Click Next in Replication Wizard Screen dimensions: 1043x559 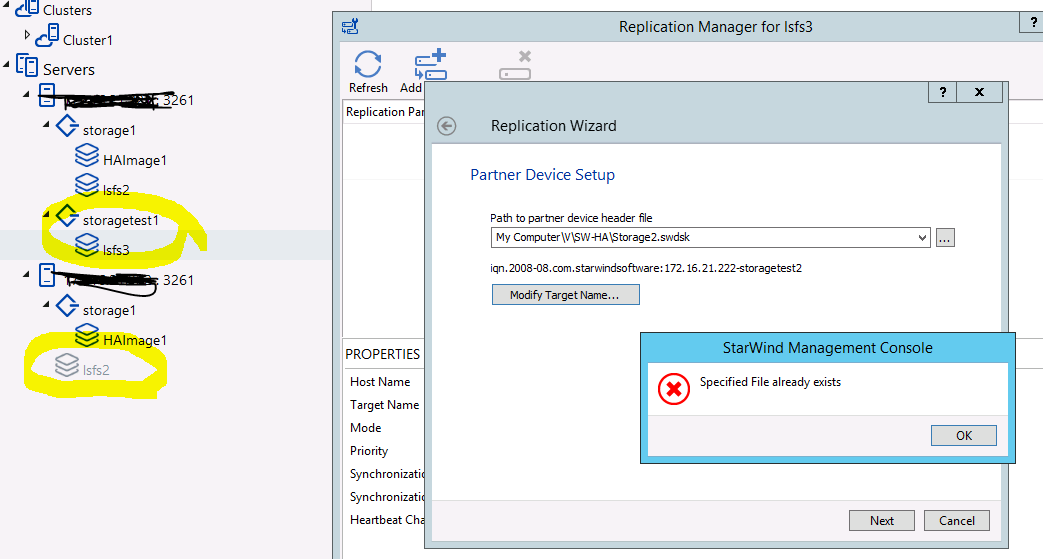point(882,520)
